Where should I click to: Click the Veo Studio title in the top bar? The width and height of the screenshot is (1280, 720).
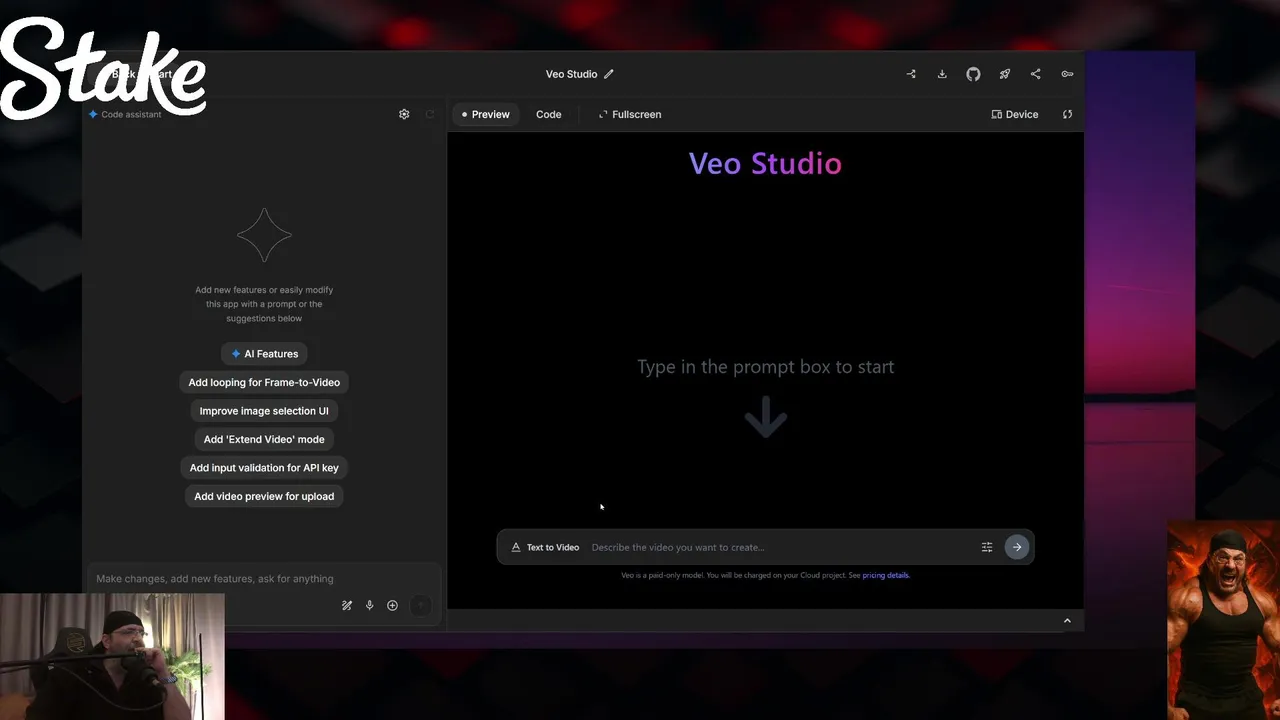(x=571, y=74)
